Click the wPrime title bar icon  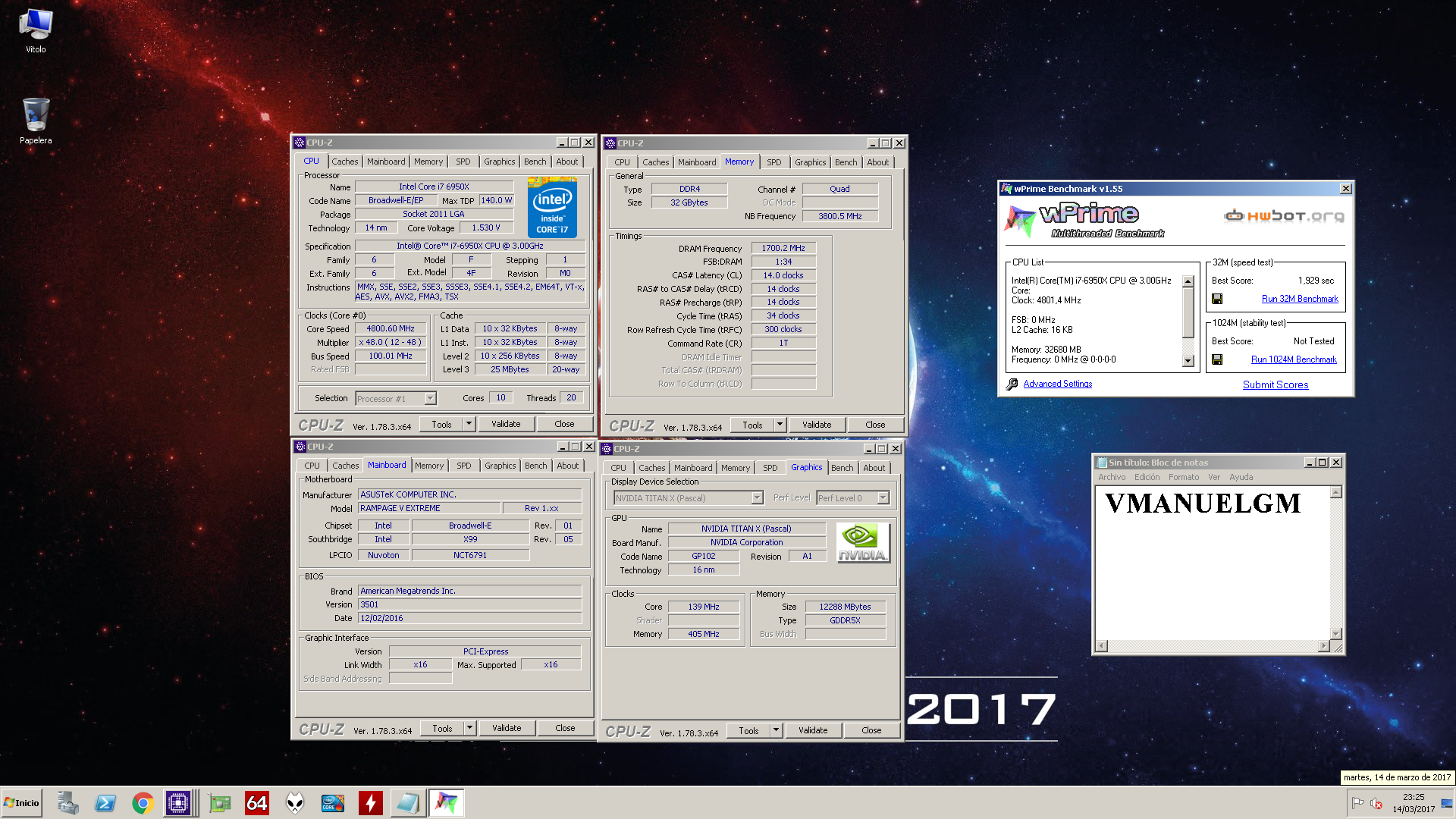click(1006, 189)
